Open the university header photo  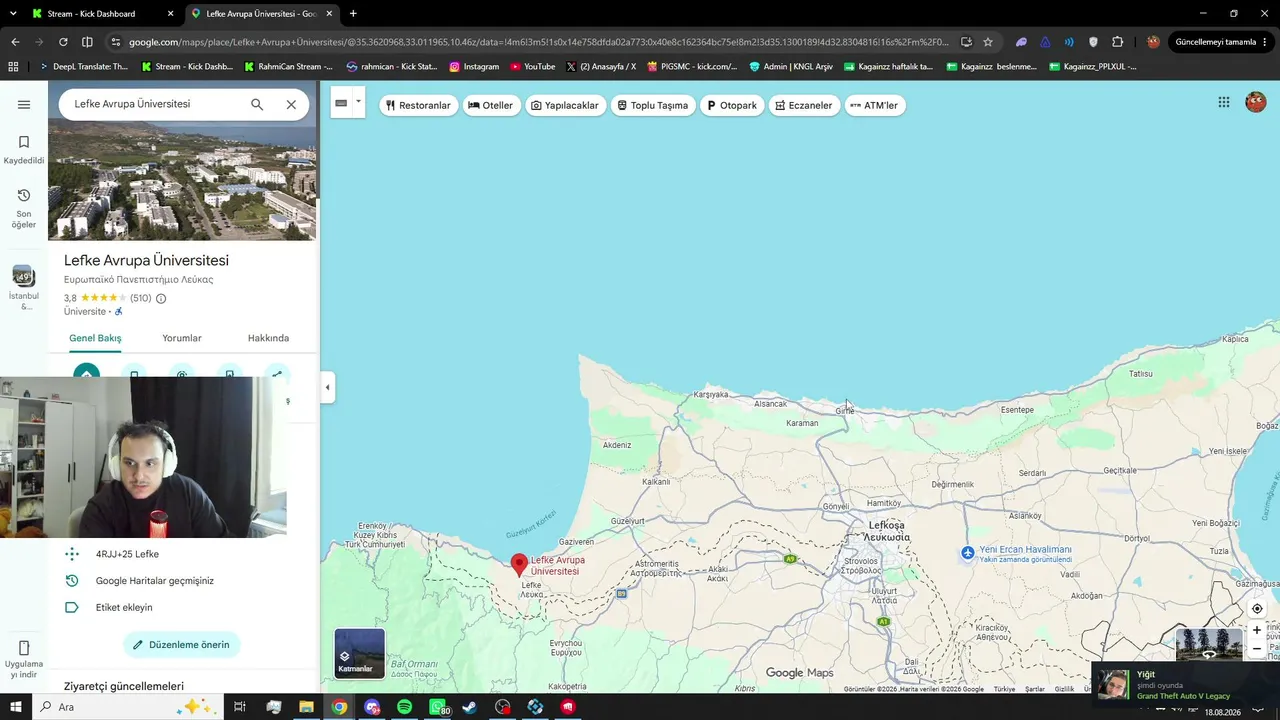coord(182,182)
